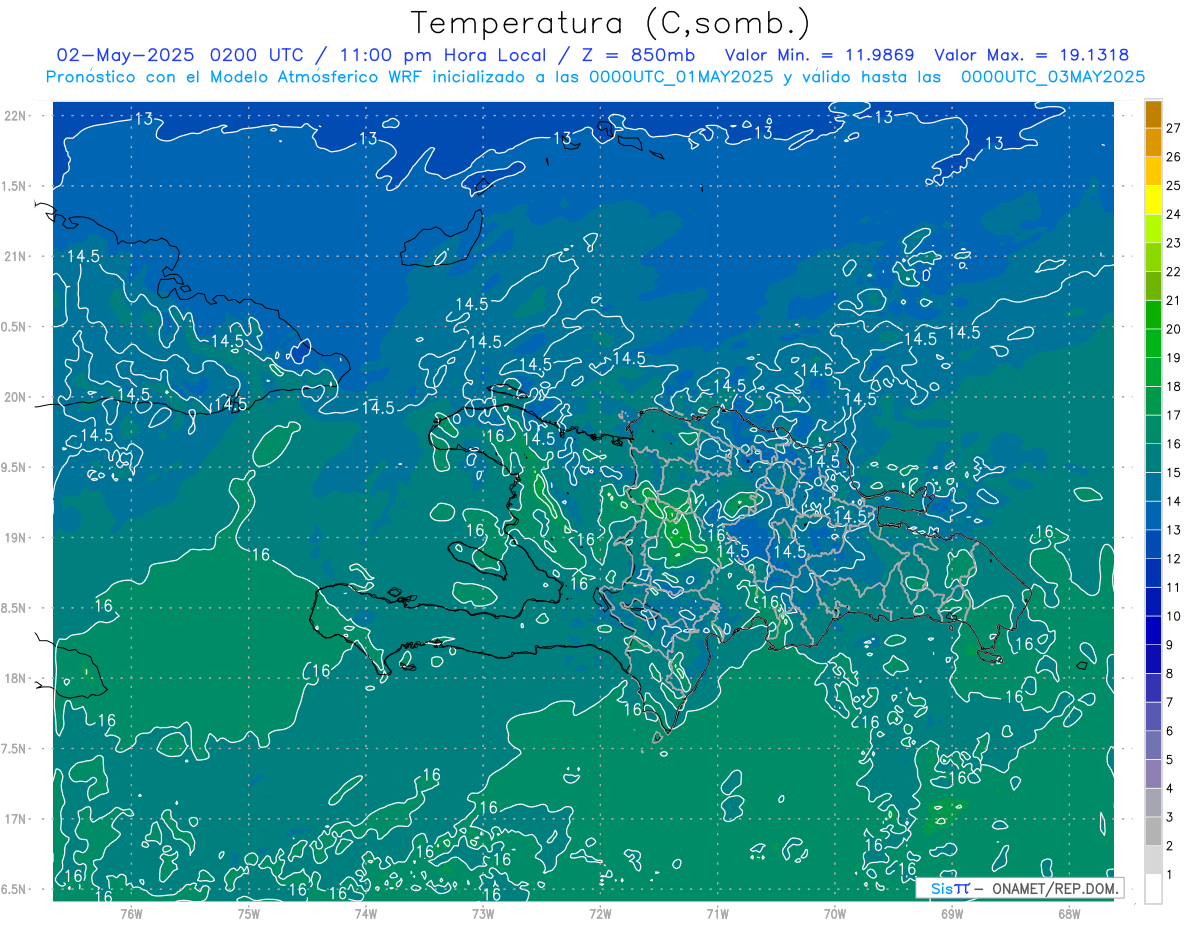Pick the teal swatch between 15 and 16

click(1153, 458)
